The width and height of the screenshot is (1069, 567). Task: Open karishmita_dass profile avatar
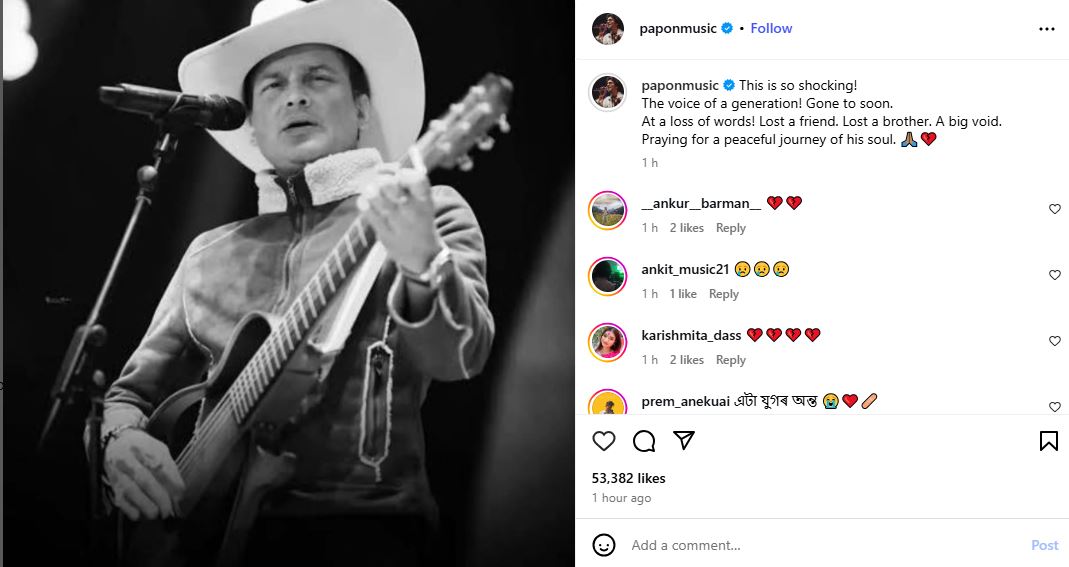tap(608, 342)
